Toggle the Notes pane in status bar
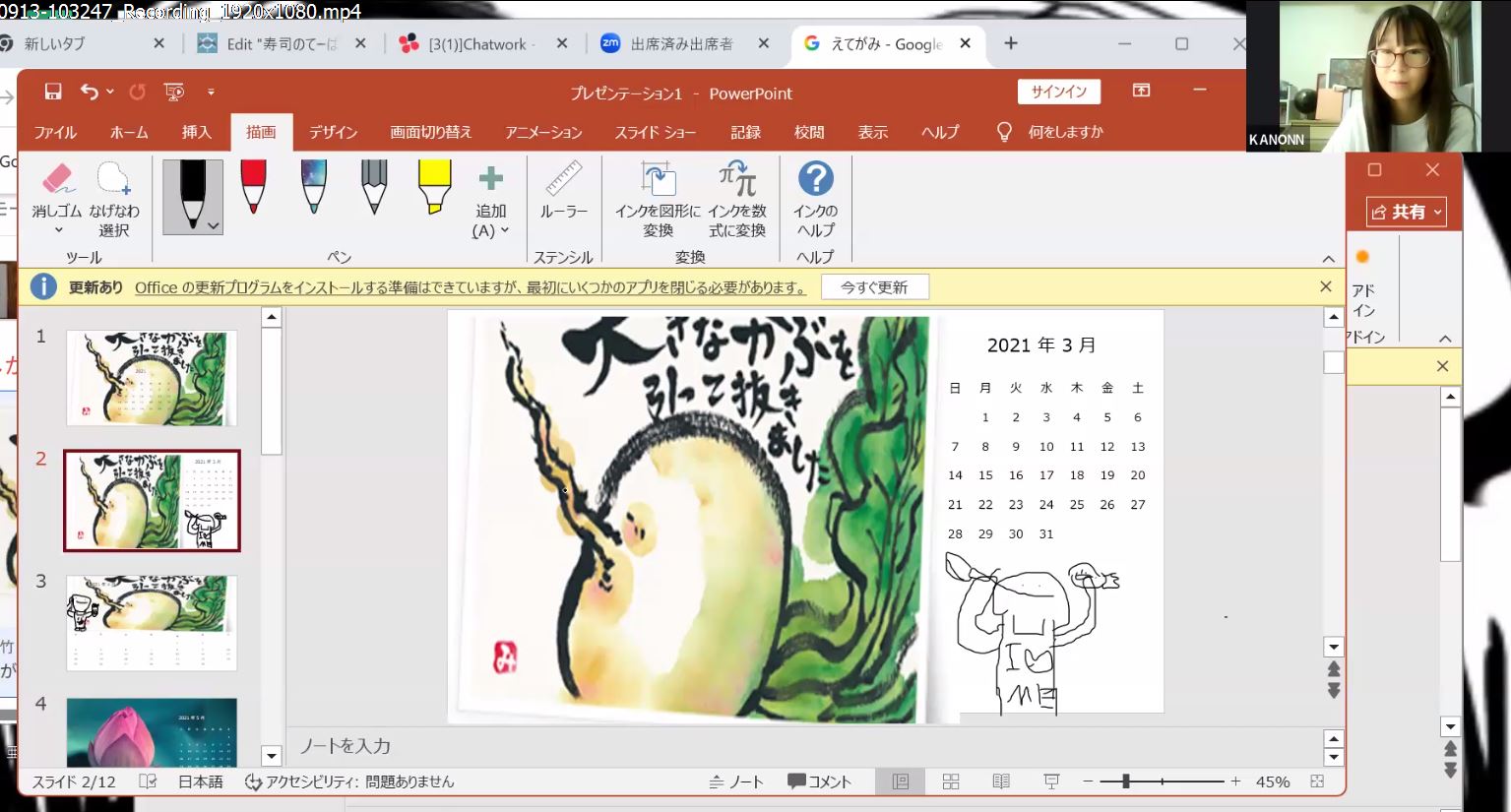The height and width of the screenshot is (812, 1511). pyautogui.click(x=736, y=781)
